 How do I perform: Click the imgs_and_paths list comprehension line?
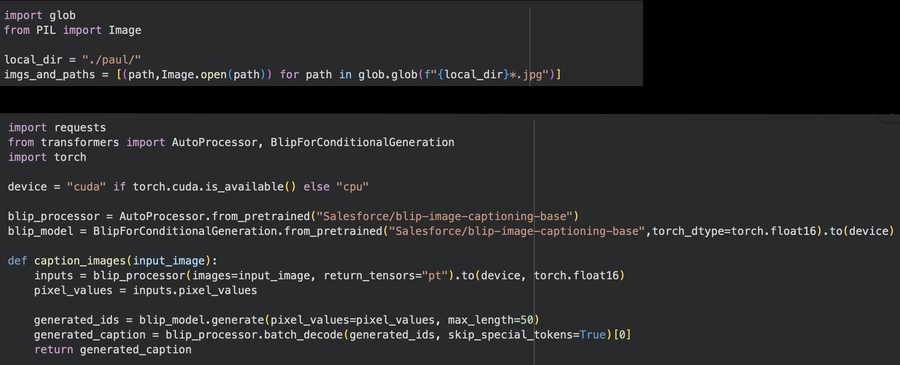click(x=282, y=75)
